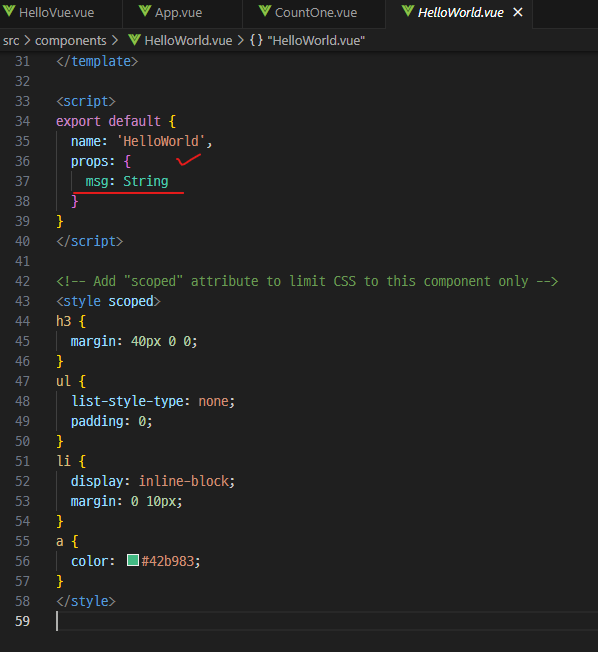Click the '</style>' closing tag
The height and width of the screenshot is (652, 598).
pos(86,601)
